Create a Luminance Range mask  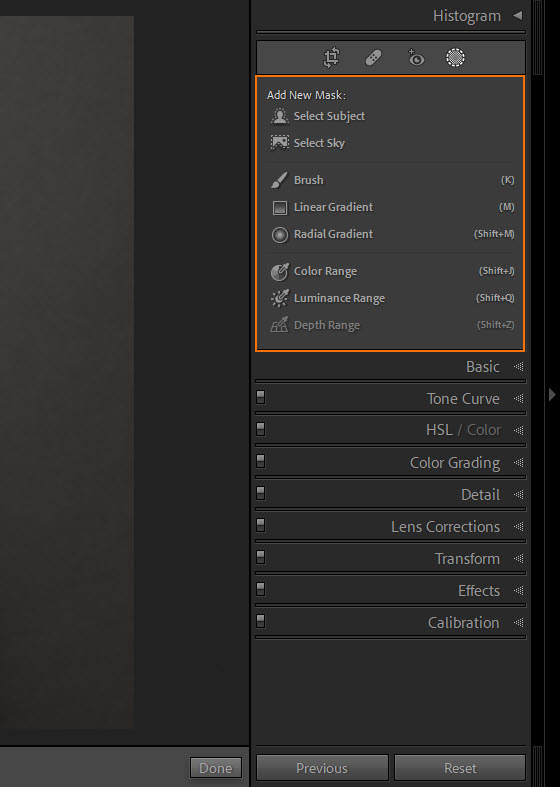click(392, 298)
